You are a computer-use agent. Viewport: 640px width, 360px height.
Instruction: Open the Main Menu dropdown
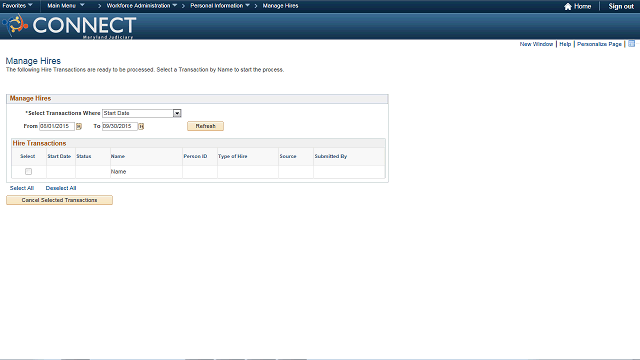66,6
